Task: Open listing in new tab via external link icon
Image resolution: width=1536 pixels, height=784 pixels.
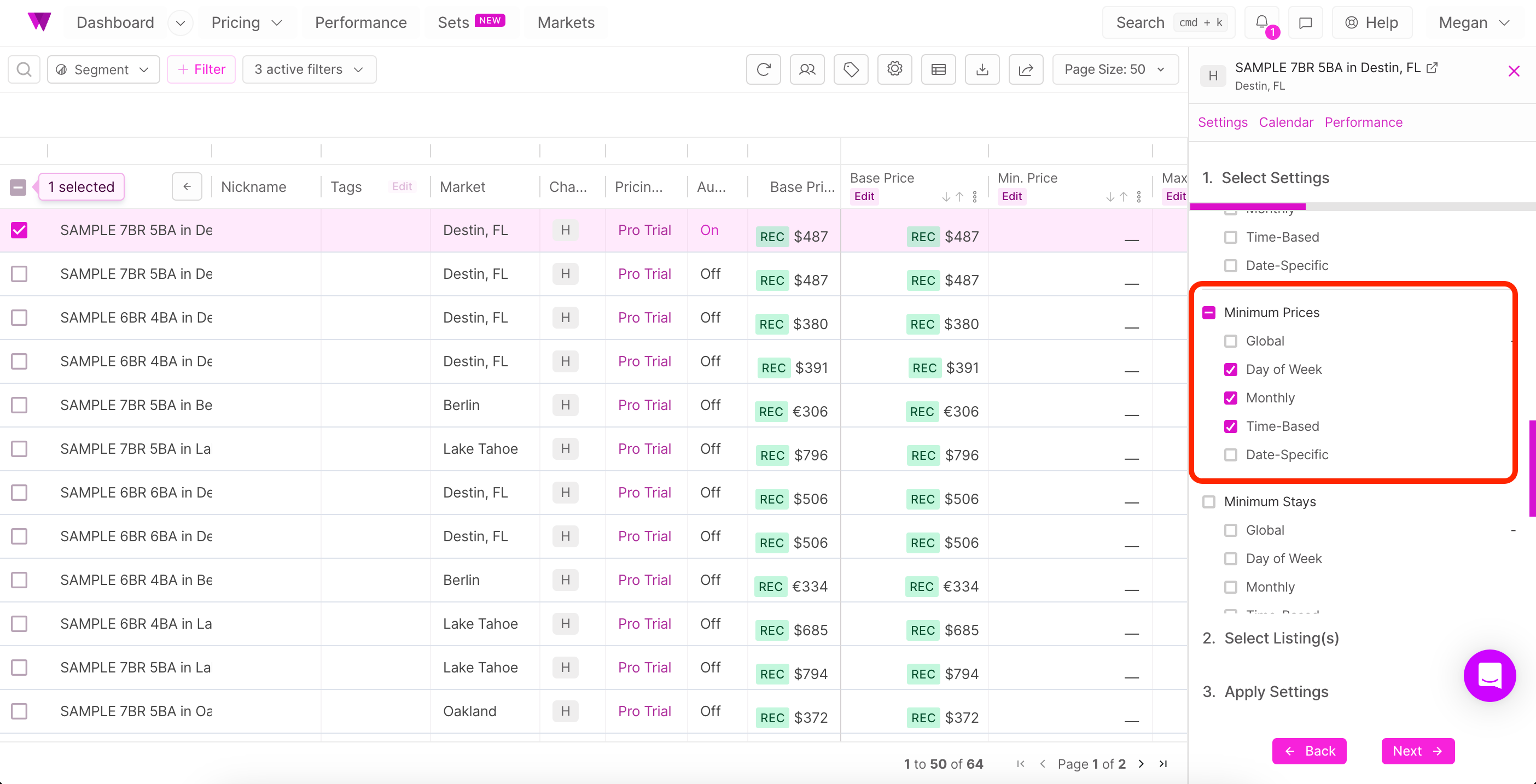Action: point(1432,67)
